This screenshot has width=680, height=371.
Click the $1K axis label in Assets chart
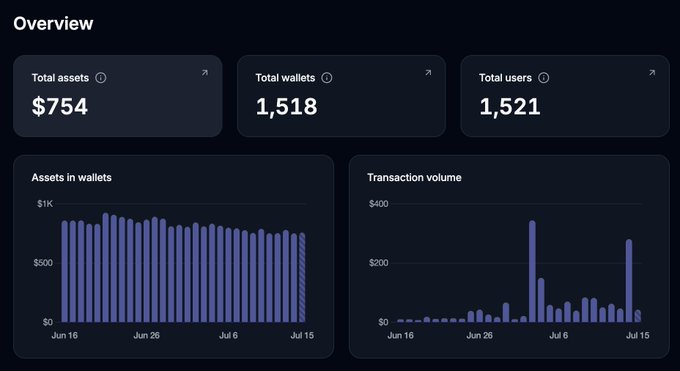click(45, 204)
